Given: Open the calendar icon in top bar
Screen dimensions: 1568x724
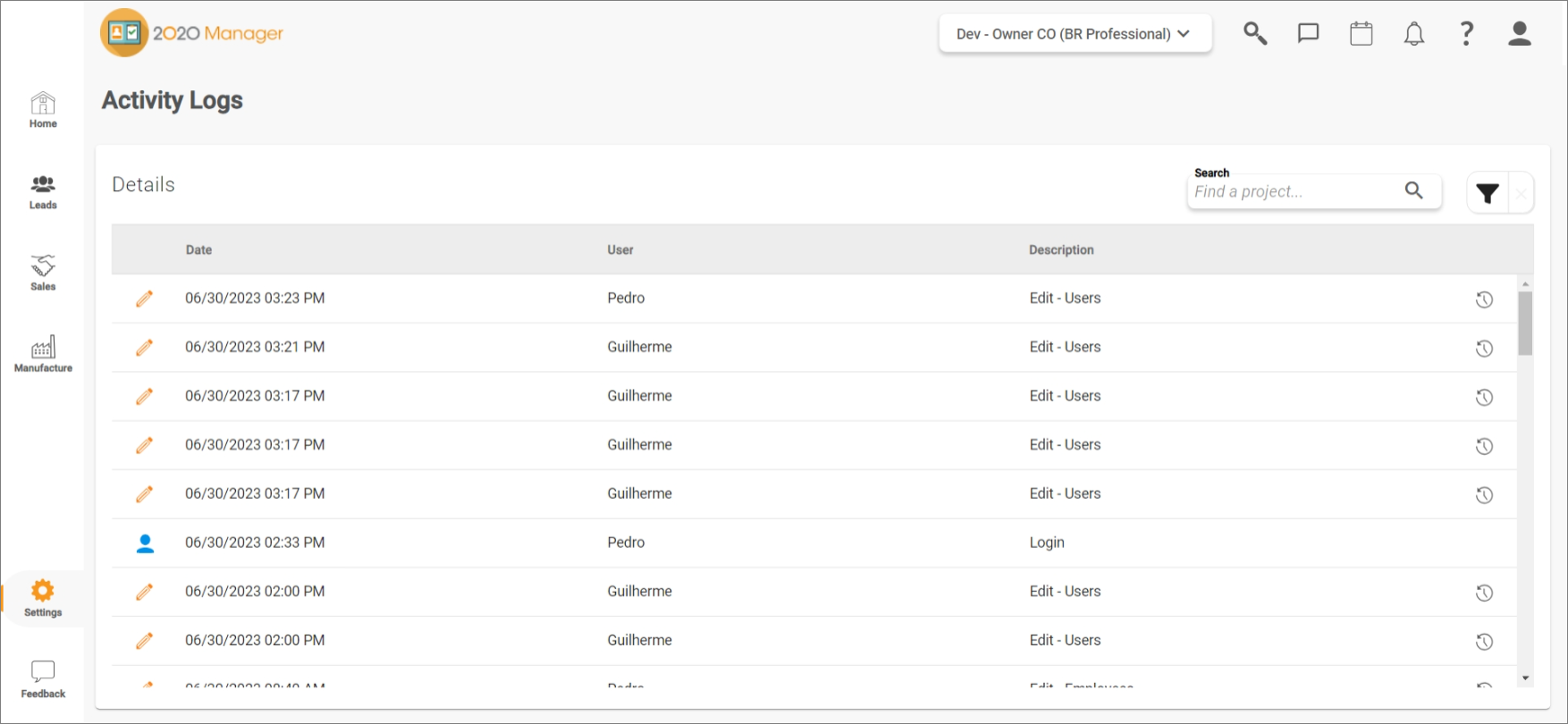Looking at the screenshot, I should pos(1361,34).
